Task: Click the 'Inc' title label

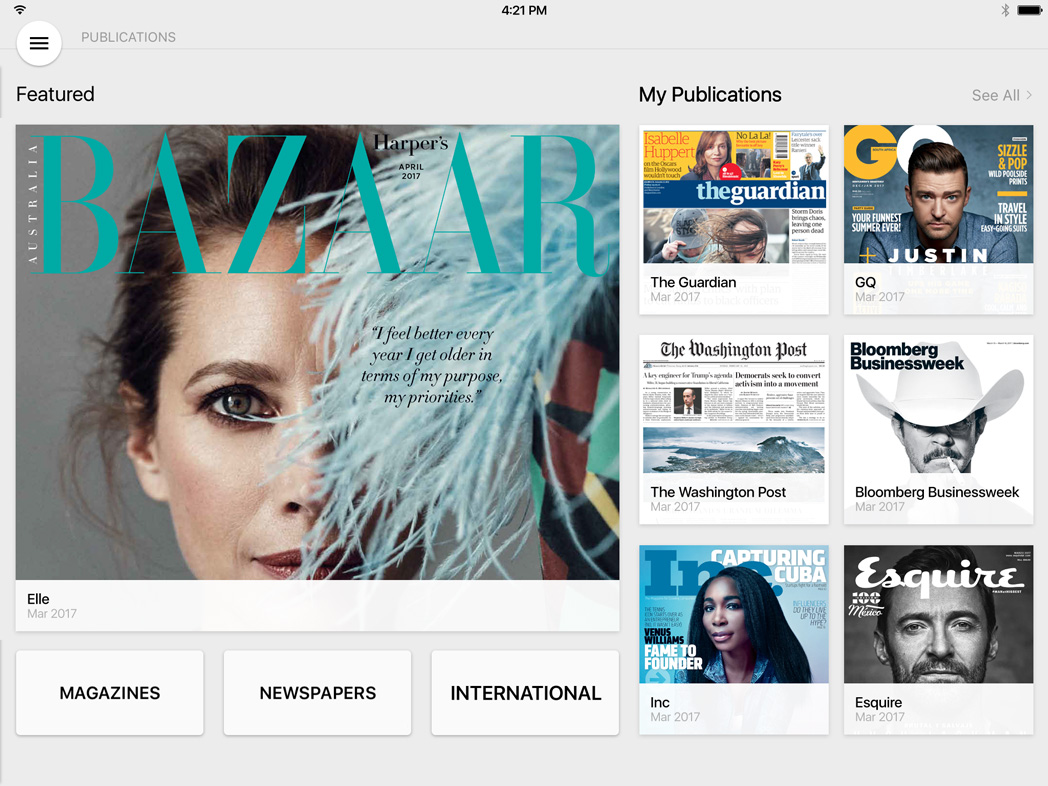Action: (x=660, y=702)
